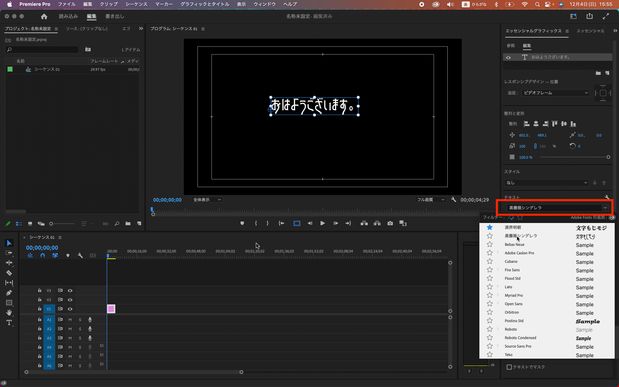The height and width of the screenshot is (387, 619).
Task: Expand the Project panel group overflow chevrons
Action: pos(141,29)
